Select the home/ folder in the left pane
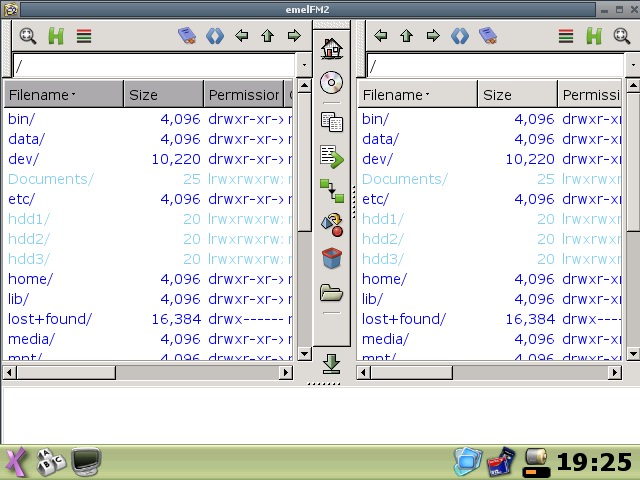 coord(31,279)
